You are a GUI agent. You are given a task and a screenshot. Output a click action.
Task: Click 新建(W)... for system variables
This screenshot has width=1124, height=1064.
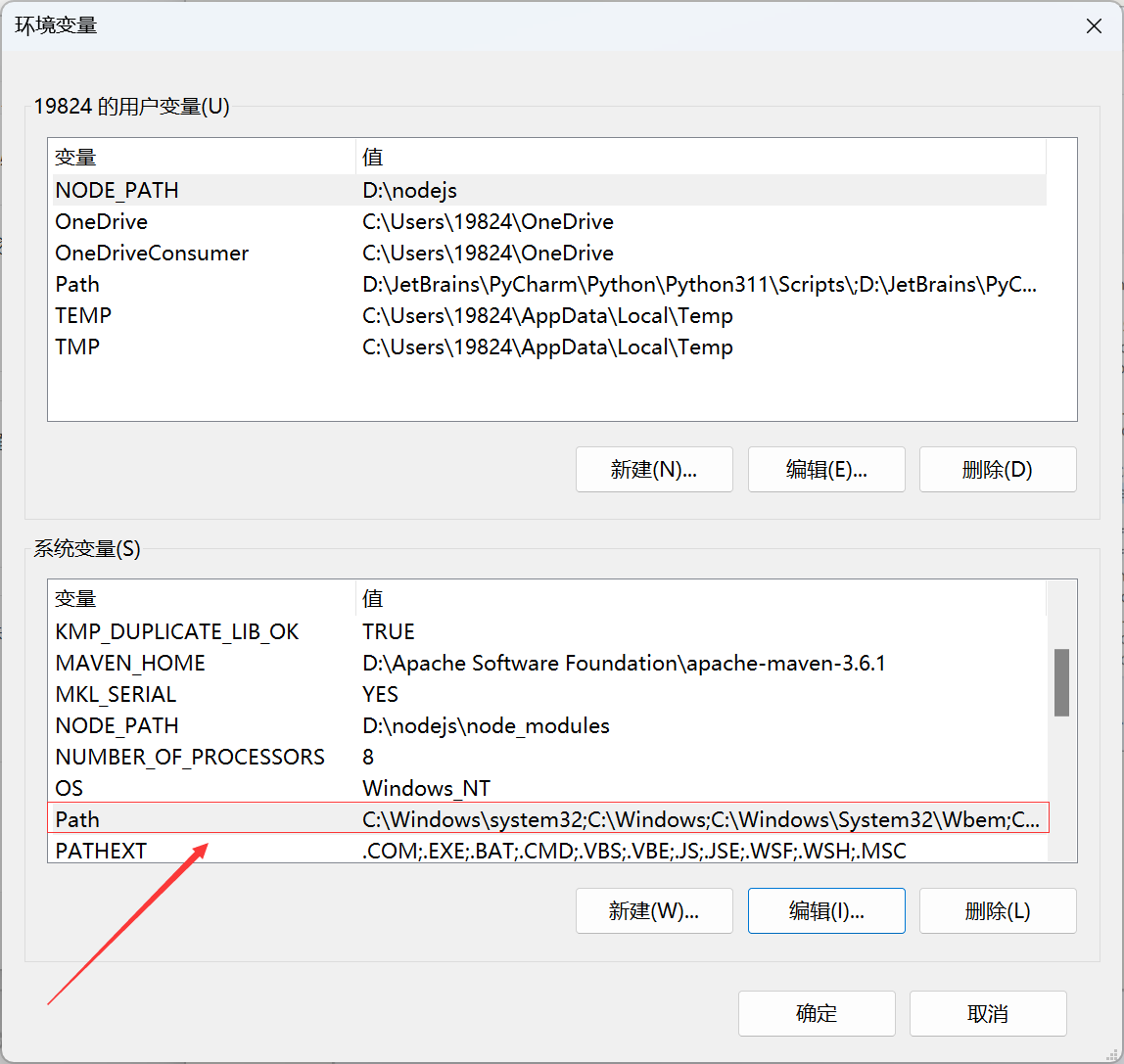coord(654,910)
